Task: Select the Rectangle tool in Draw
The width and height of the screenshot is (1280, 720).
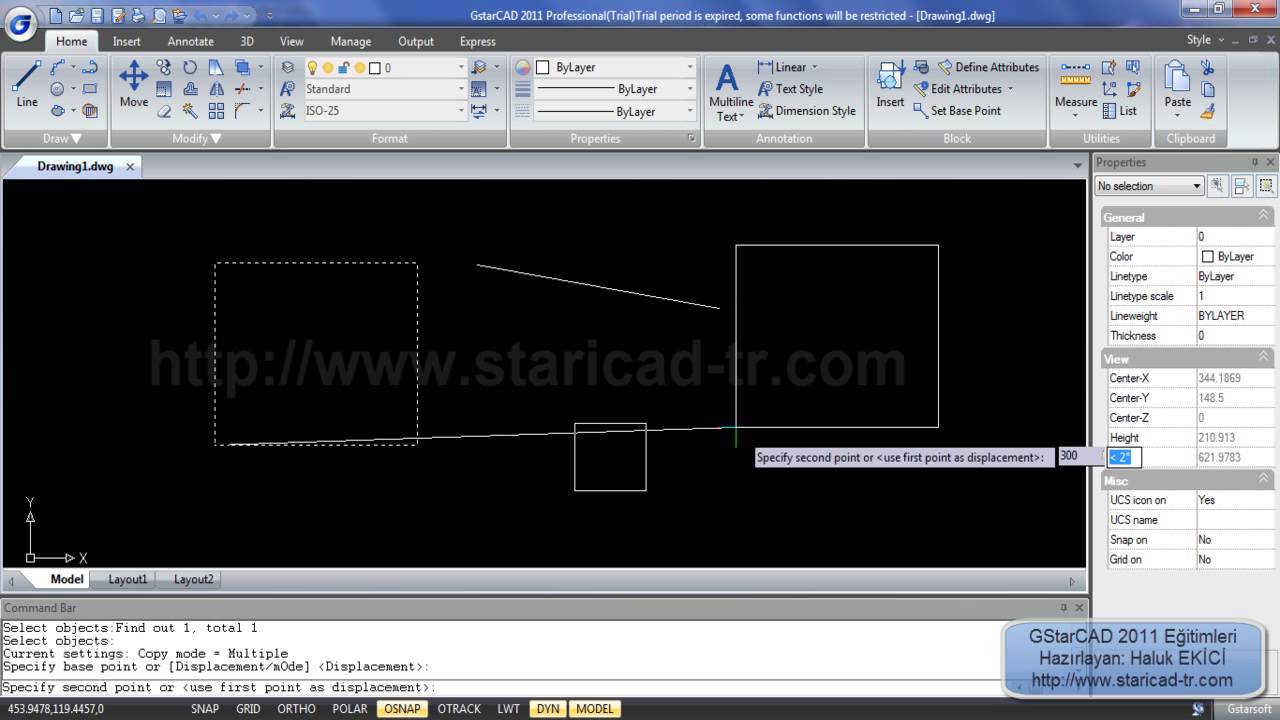Action: (90, 89)
